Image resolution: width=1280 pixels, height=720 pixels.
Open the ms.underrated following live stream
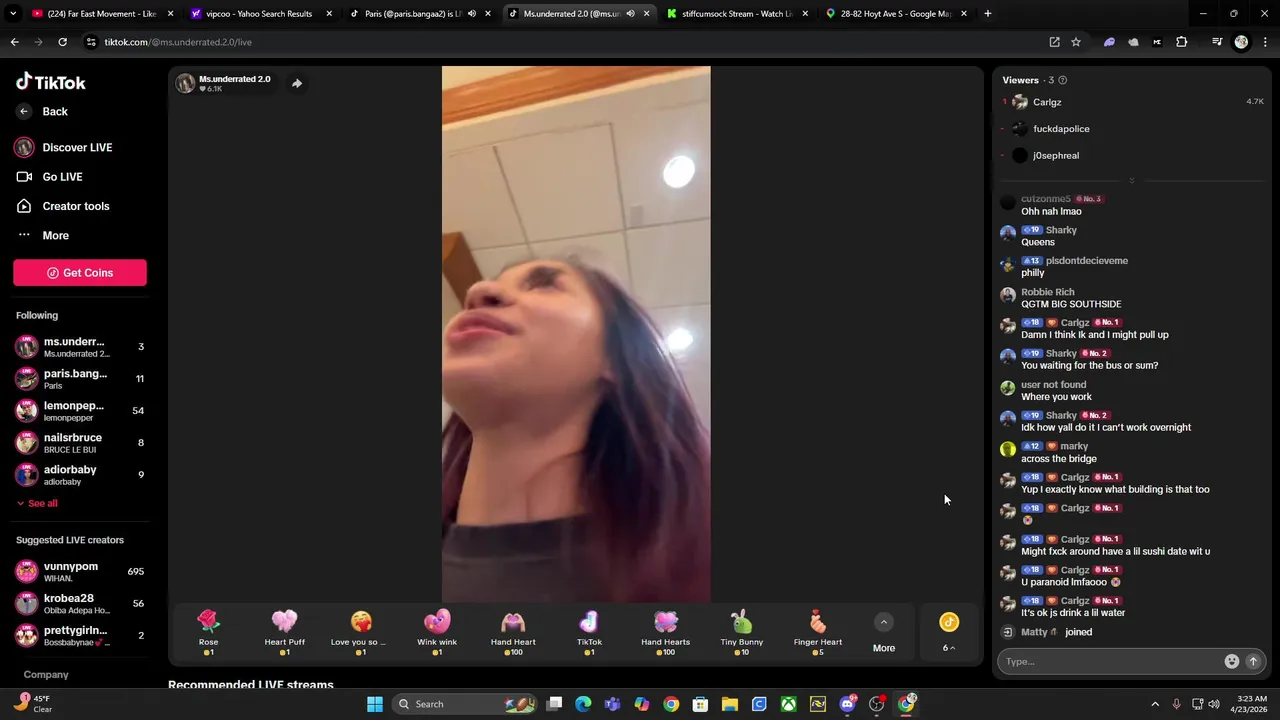pyautogui.click(x=80, y=347)
